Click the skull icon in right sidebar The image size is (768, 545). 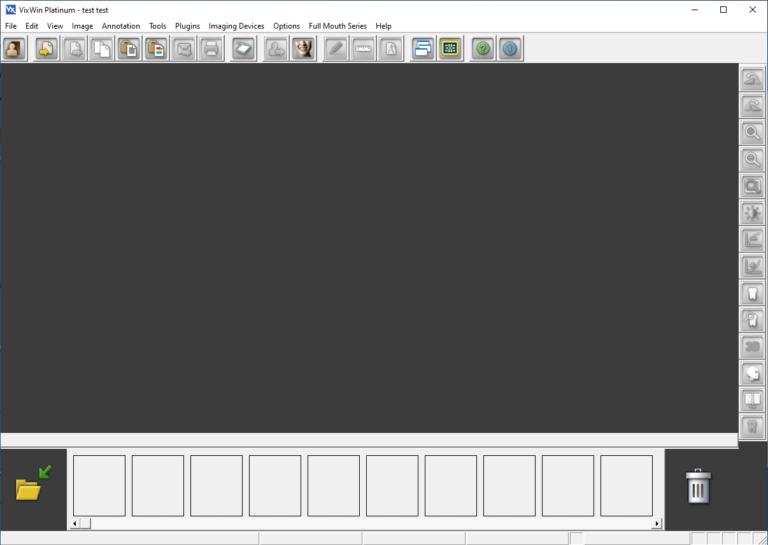(x=752, y=373)
